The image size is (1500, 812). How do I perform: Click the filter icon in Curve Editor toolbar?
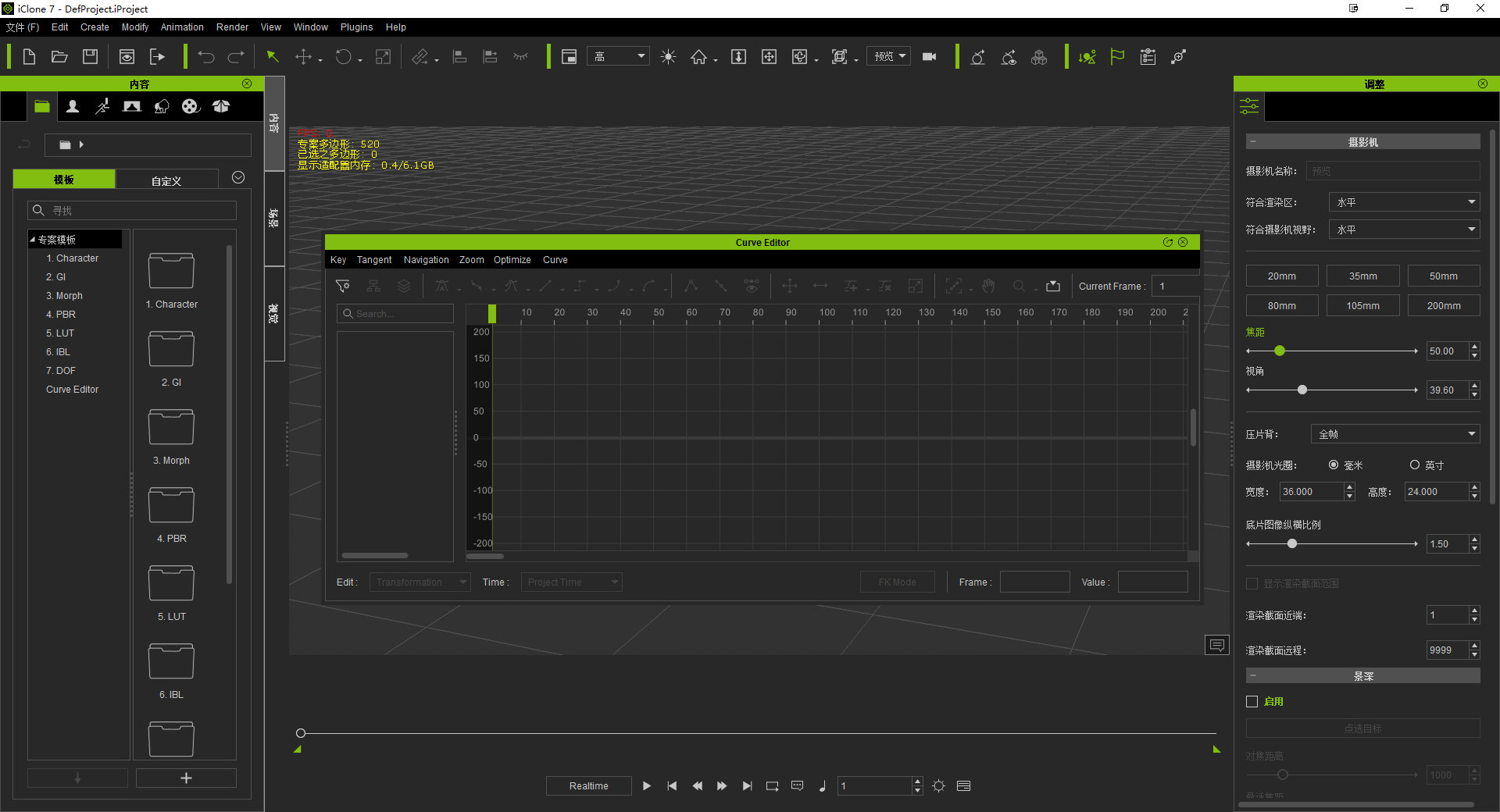(342, 286)
